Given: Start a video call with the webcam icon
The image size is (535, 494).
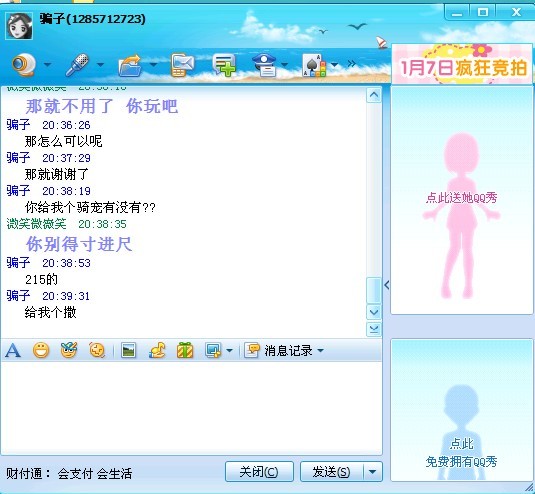Looking at the screenshot, I should tap(24, 64).
